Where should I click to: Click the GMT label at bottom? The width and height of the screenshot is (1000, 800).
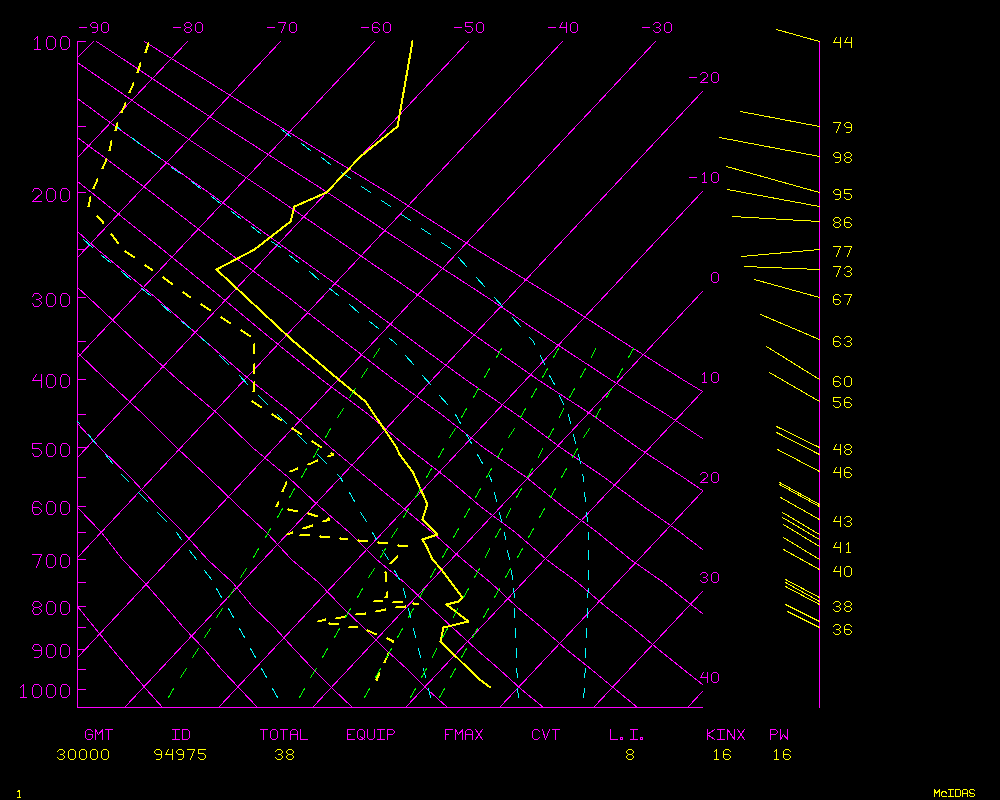[x=99, y=735]
